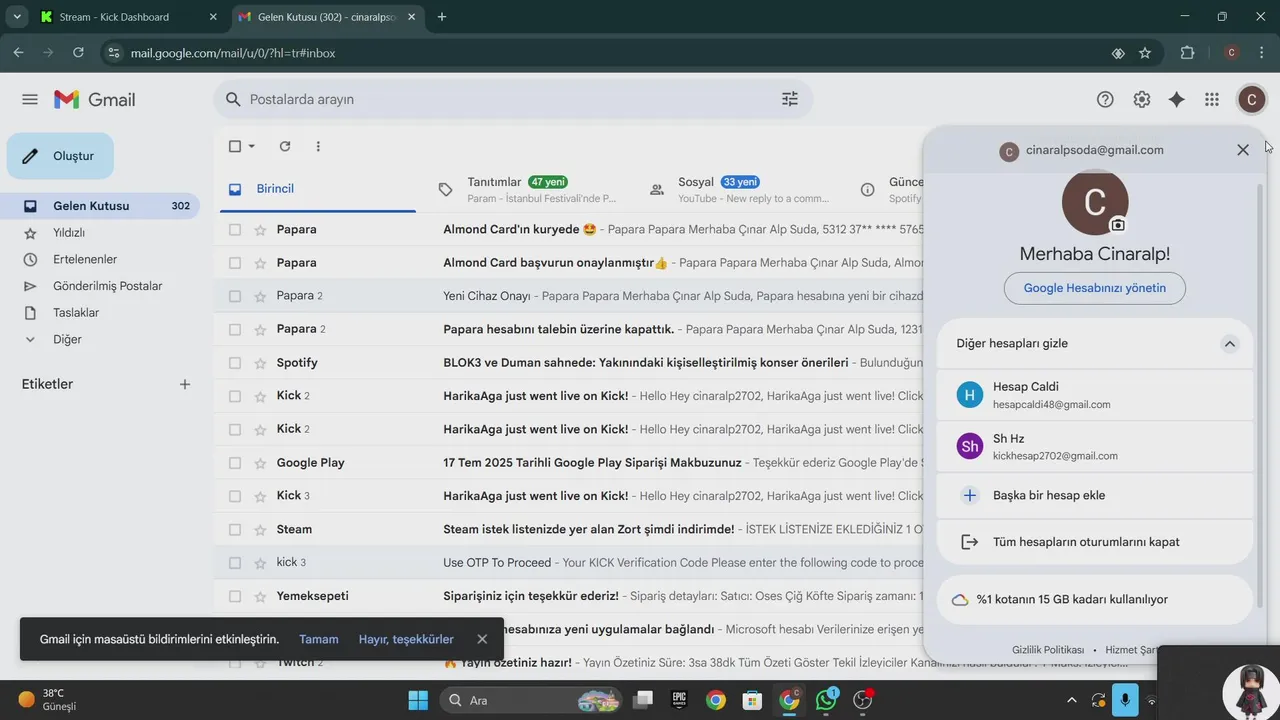Click Tamam on notification banner
The image size is (1280, 720).
tap(319, 639)
